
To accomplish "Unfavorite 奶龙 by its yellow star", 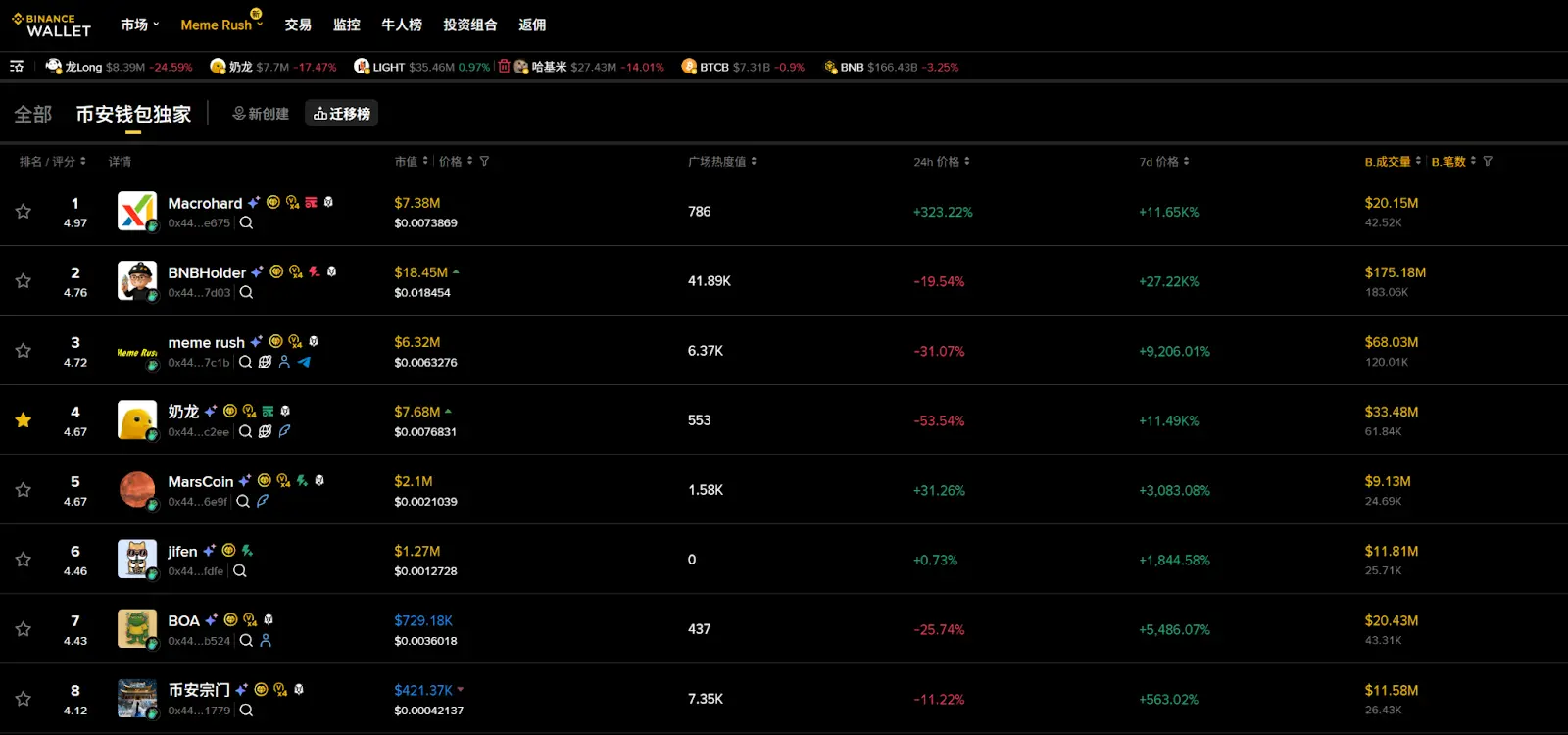I will click(24, 420).
